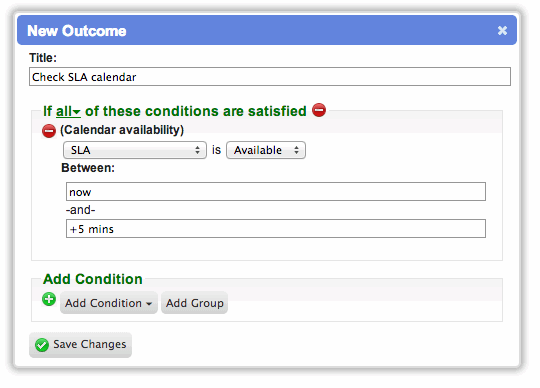The image size is (540, 388).
Task: Click the '(Calendar availability)' condition label
Action: (x=122, y=130)
